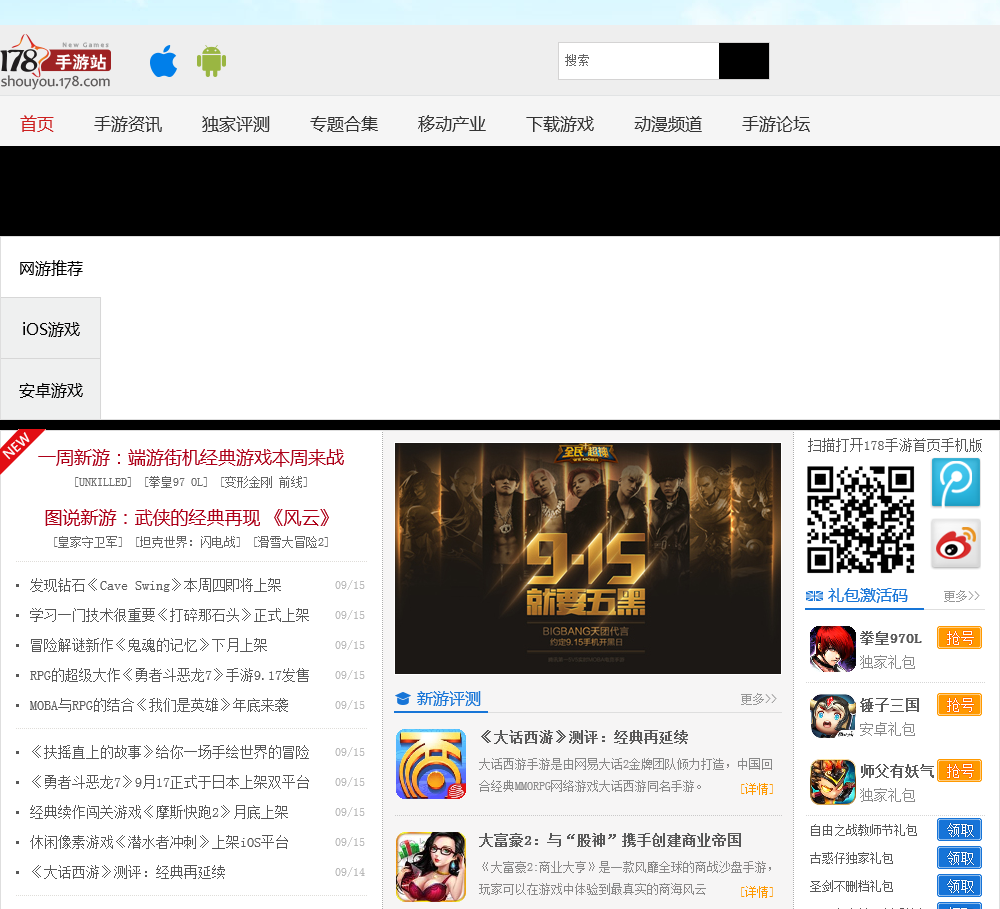Open the 专题合集 nav item

pos(344,124)
